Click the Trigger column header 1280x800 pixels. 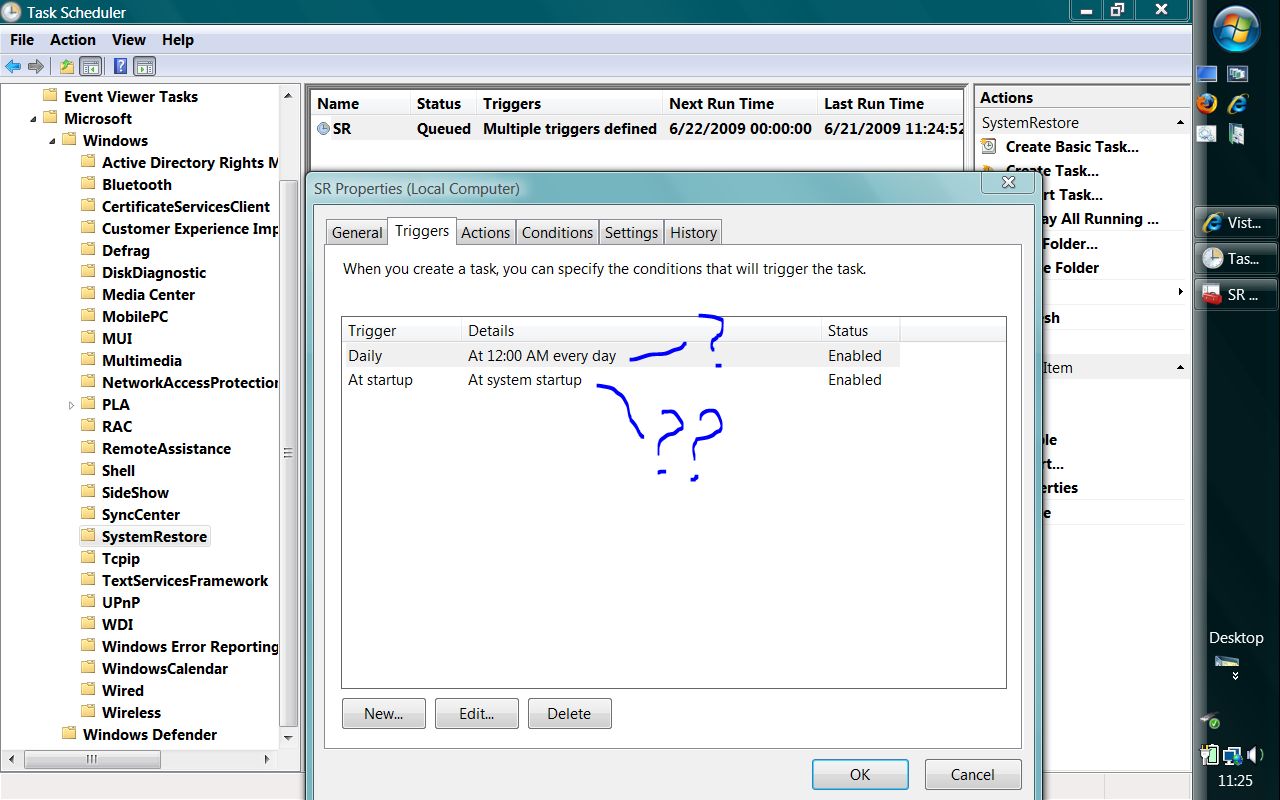click(402, 331)
